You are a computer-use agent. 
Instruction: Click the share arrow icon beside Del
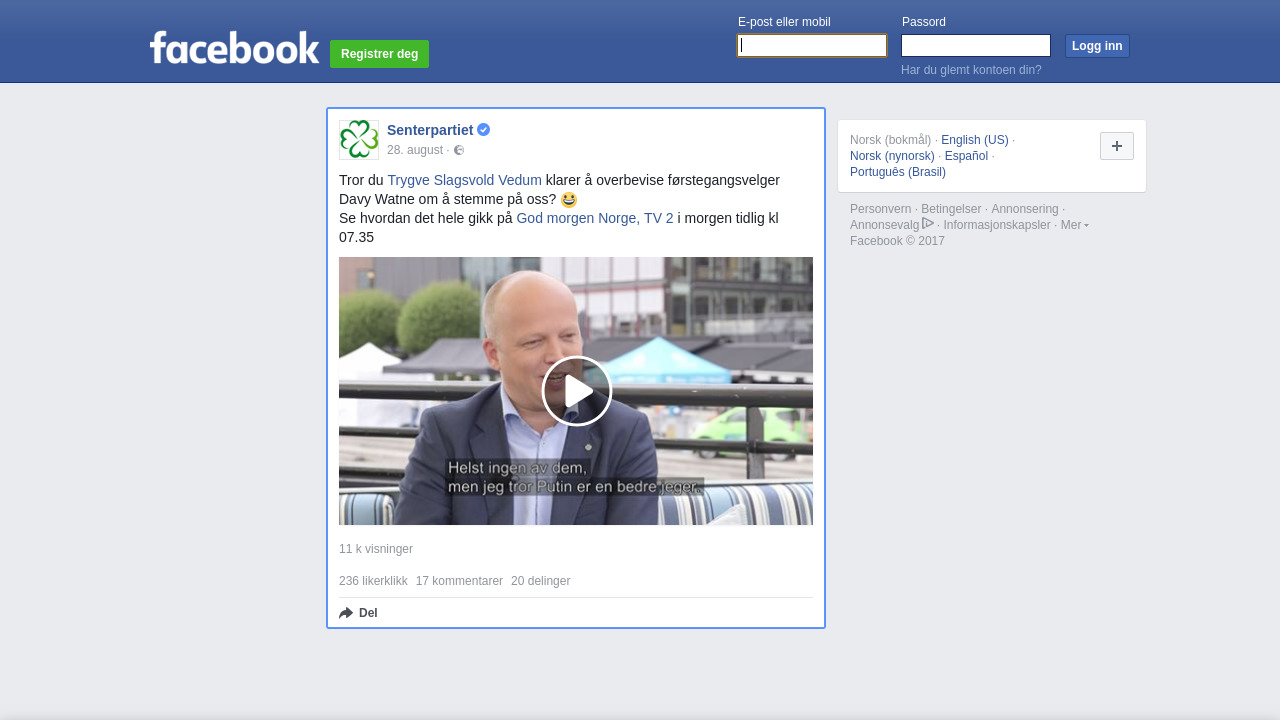[346, 613]
